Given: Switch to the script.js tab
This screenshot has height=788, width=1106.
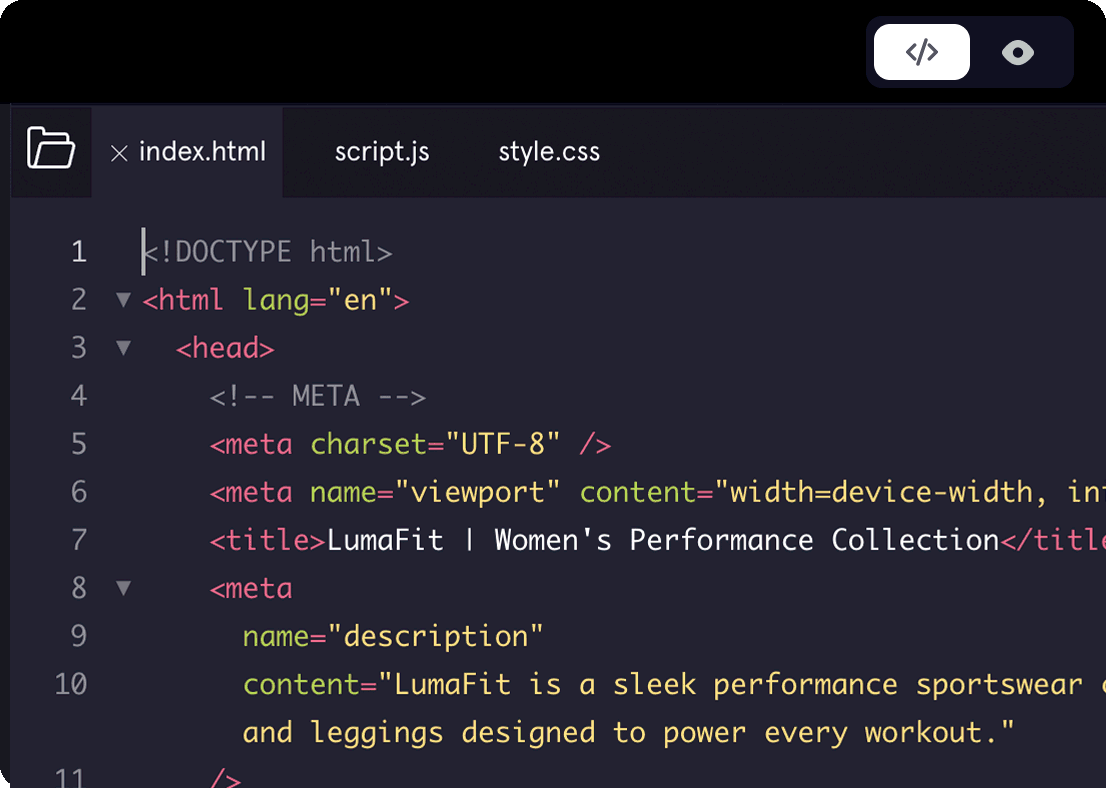Looking at the screenshot, I should pos(382,152).
